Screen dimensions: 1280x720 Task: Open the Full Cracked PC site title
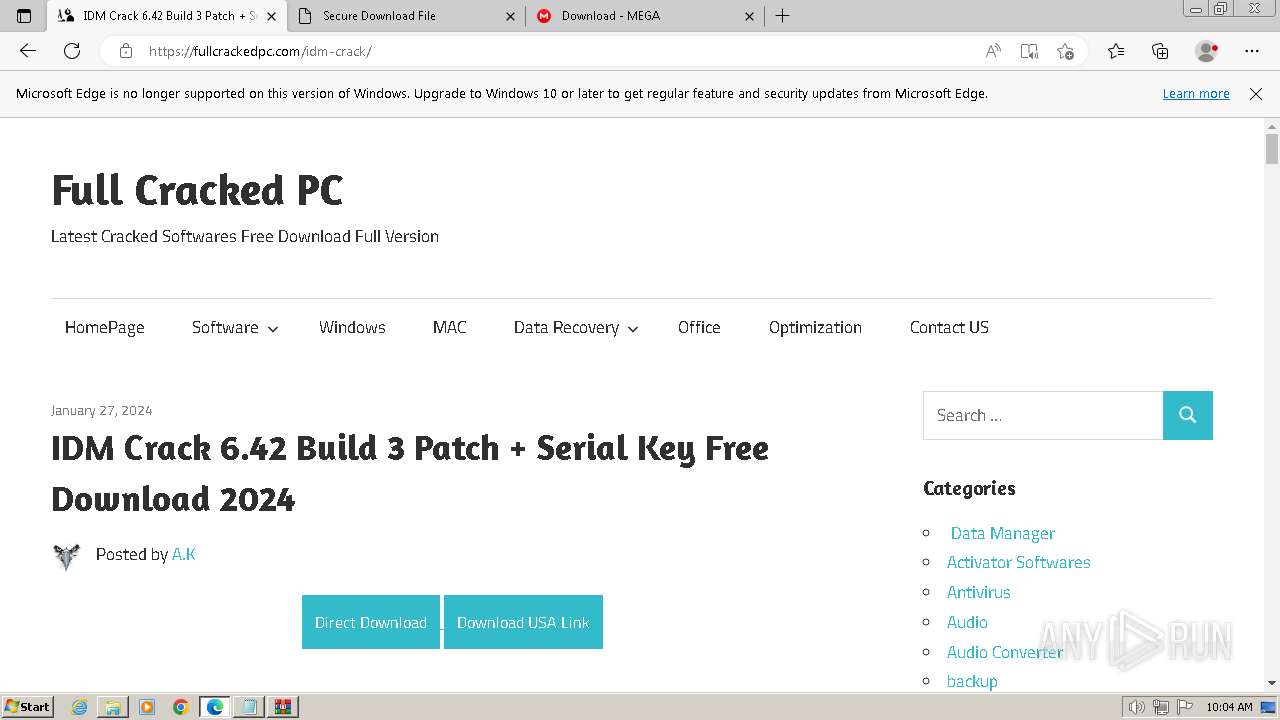point(197,190)
